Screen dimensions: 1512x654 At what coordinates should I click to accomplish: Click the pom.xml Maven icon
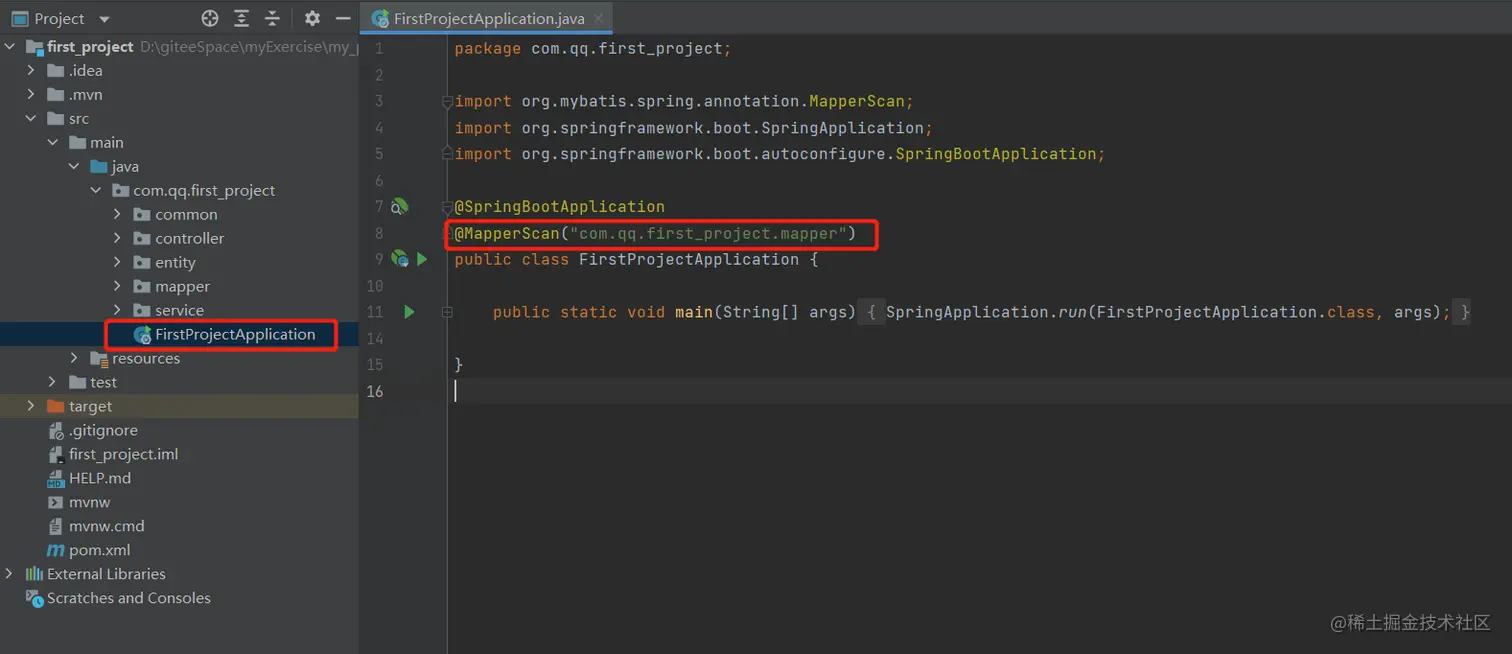point(56,550)
